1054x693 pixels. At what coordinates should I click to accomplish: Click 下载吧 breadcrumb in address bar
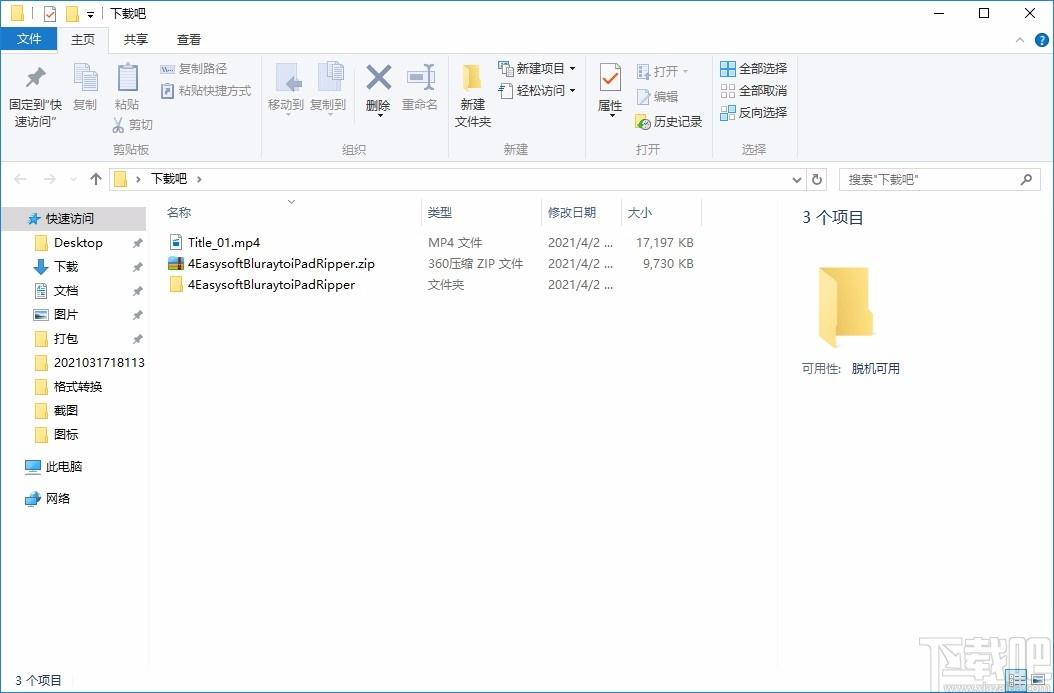168,179
